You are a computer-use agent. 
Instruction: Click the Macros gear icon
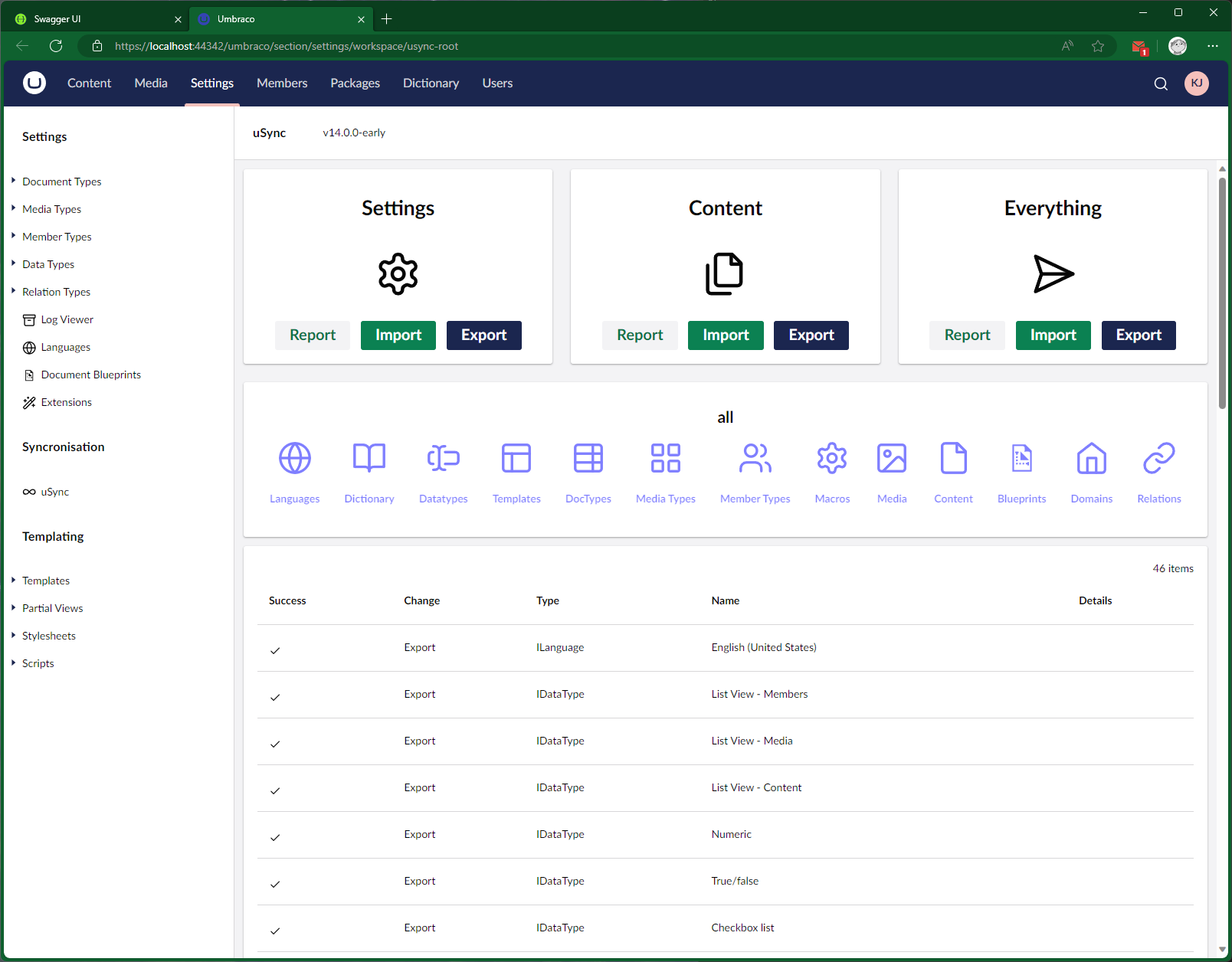[832, 458]
